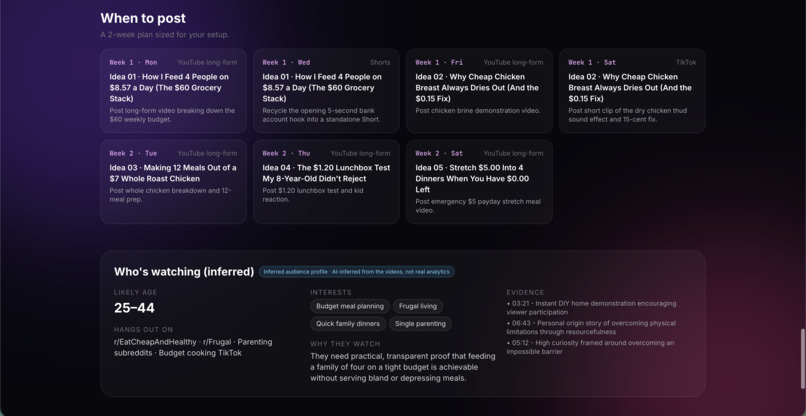806x416 pixels.
Task: Click the Inferred audience profile badge
Action: [356, 272]
